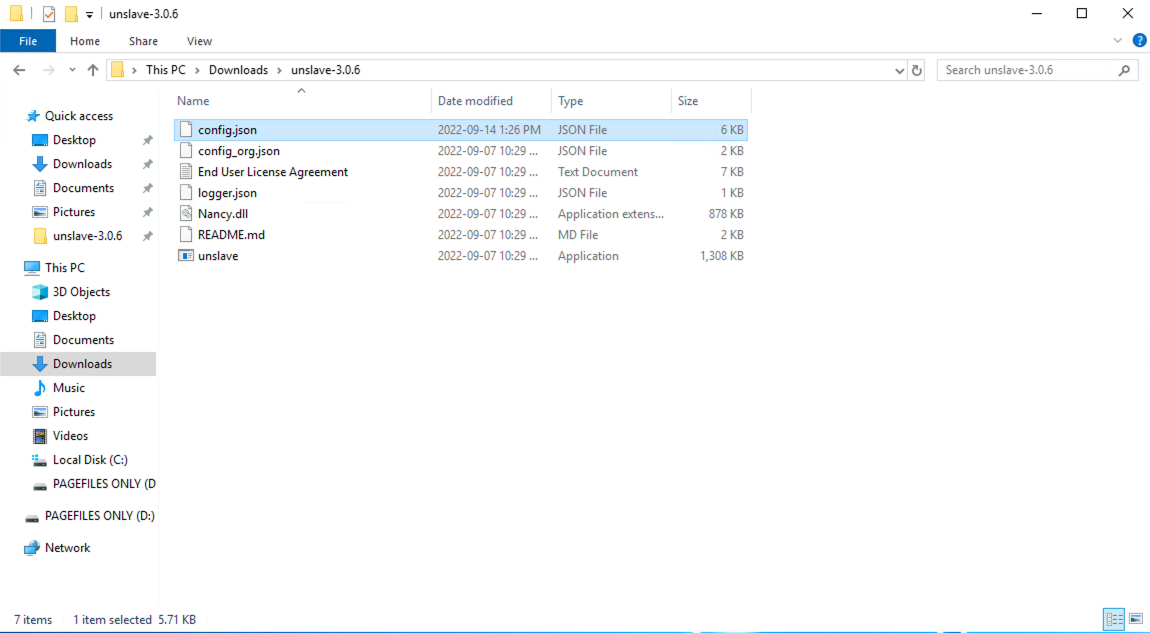Click config.json date 2022-09-14 1:26 PM
Viewport: 1150px width, 633px height.
pos(489,130)
